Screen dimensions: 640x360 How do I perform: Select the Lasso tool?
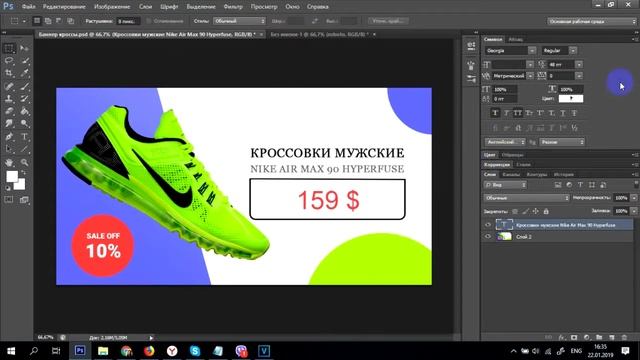pyautogui.click(x=9, y=61)
